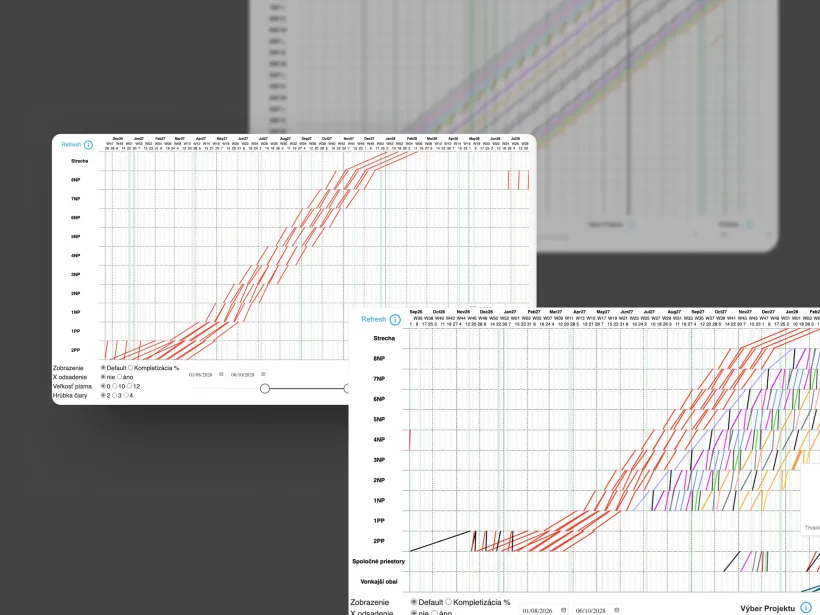The height and width of the screenshot is (615, 820).
Task: Select Default view in the lower window
Action: (416, 602)
